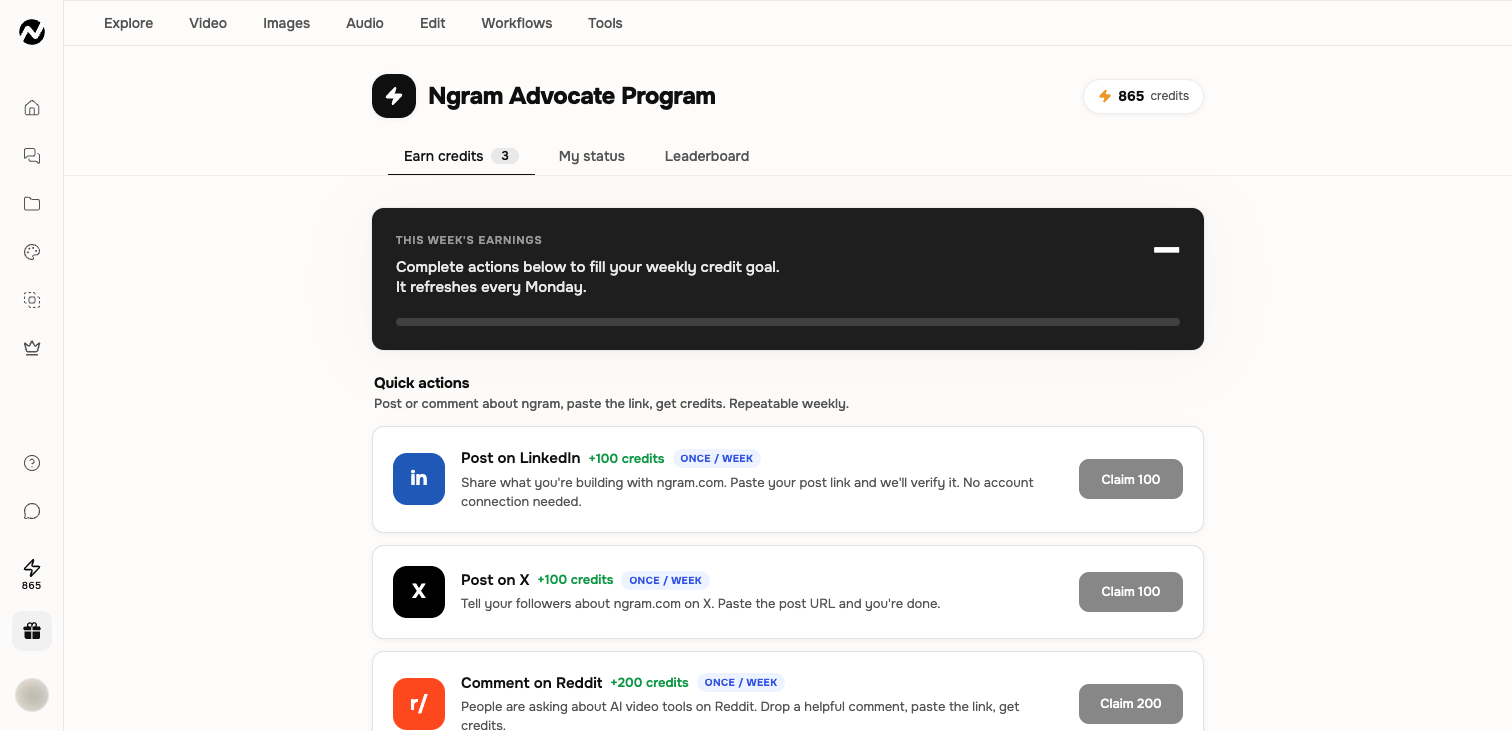1512x731 pixels.
Task: Open the Workflows menu
Action: click(517, 23)
